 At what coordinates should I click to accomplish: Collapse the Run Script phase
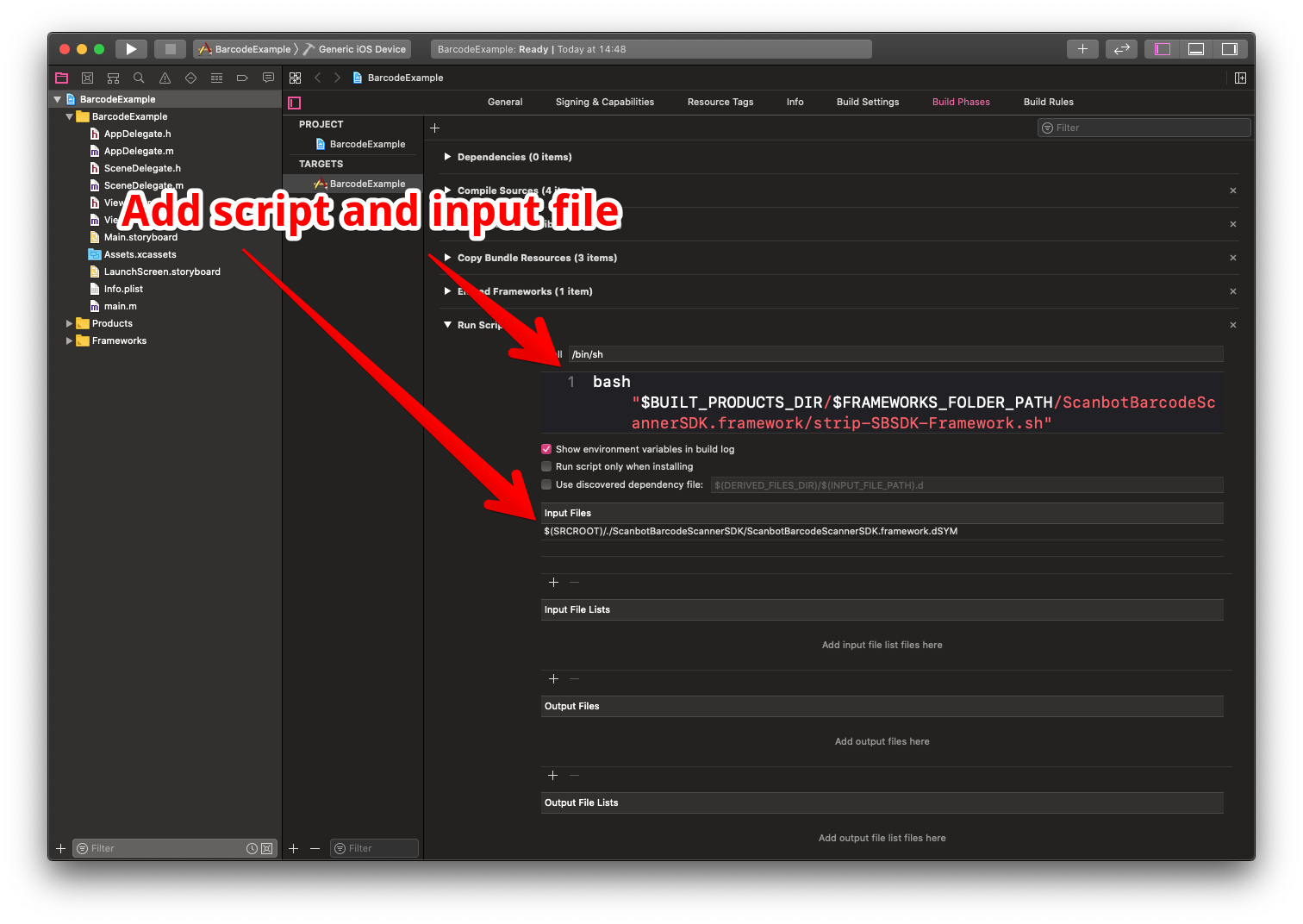pyautogui.click(x=447, y=325)
